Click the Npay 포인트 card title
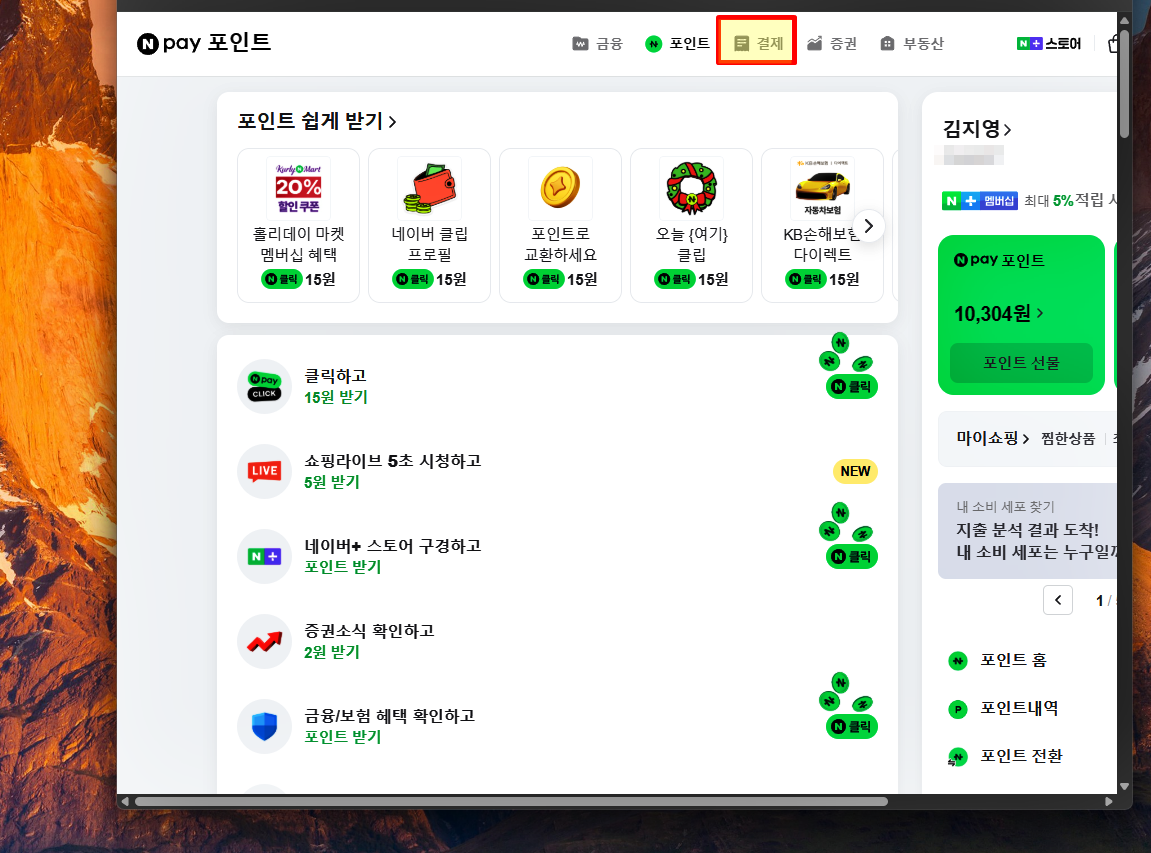 click(x=999, y=260)
